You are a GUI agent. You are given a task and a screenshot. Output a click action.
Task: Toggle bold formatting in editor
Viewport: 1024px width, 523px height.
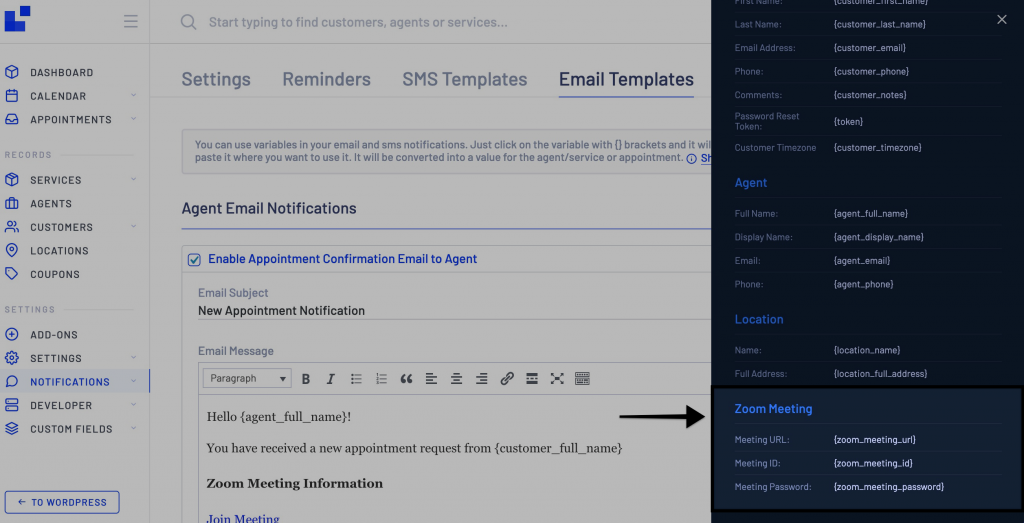click(x=305, y=379)
